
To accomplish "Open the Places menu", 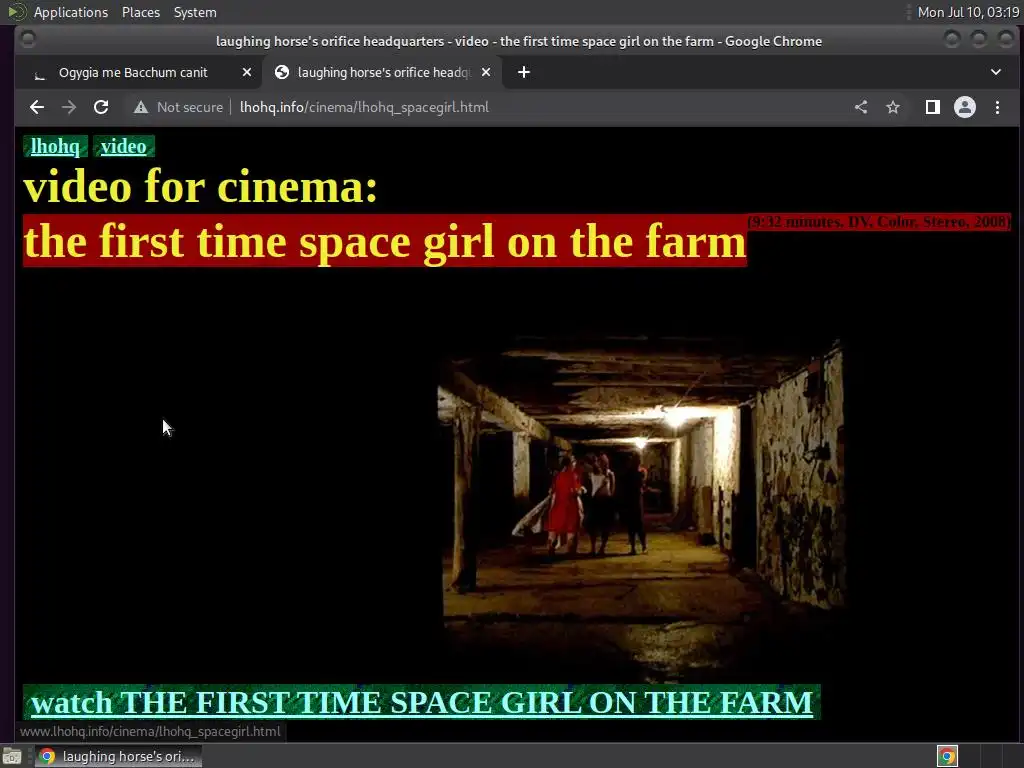I will pos(140,12).
